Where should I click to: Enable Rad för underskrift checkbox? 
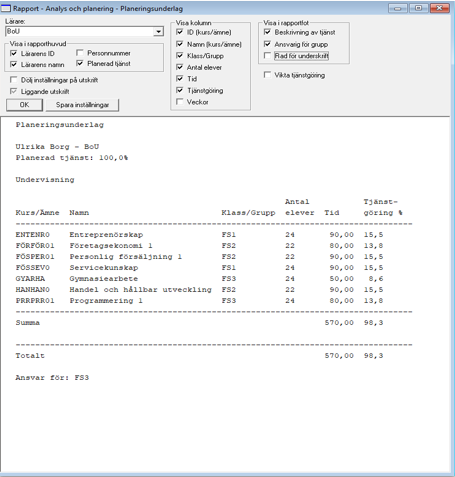267,56
